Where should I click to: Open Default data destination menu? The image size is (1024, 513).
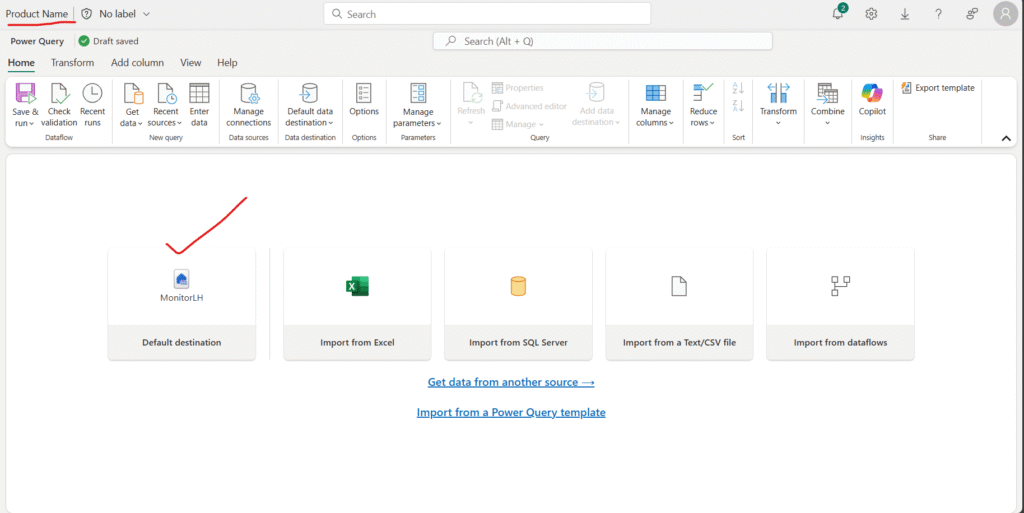310,105
